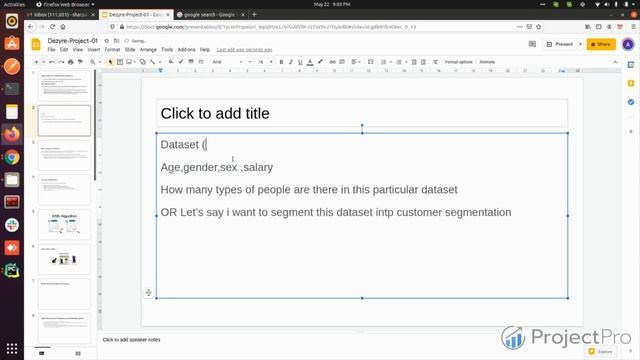This screenshot has width=640, height=360.
Task: Clear the text formatting
Action: [x=436, y=62]
